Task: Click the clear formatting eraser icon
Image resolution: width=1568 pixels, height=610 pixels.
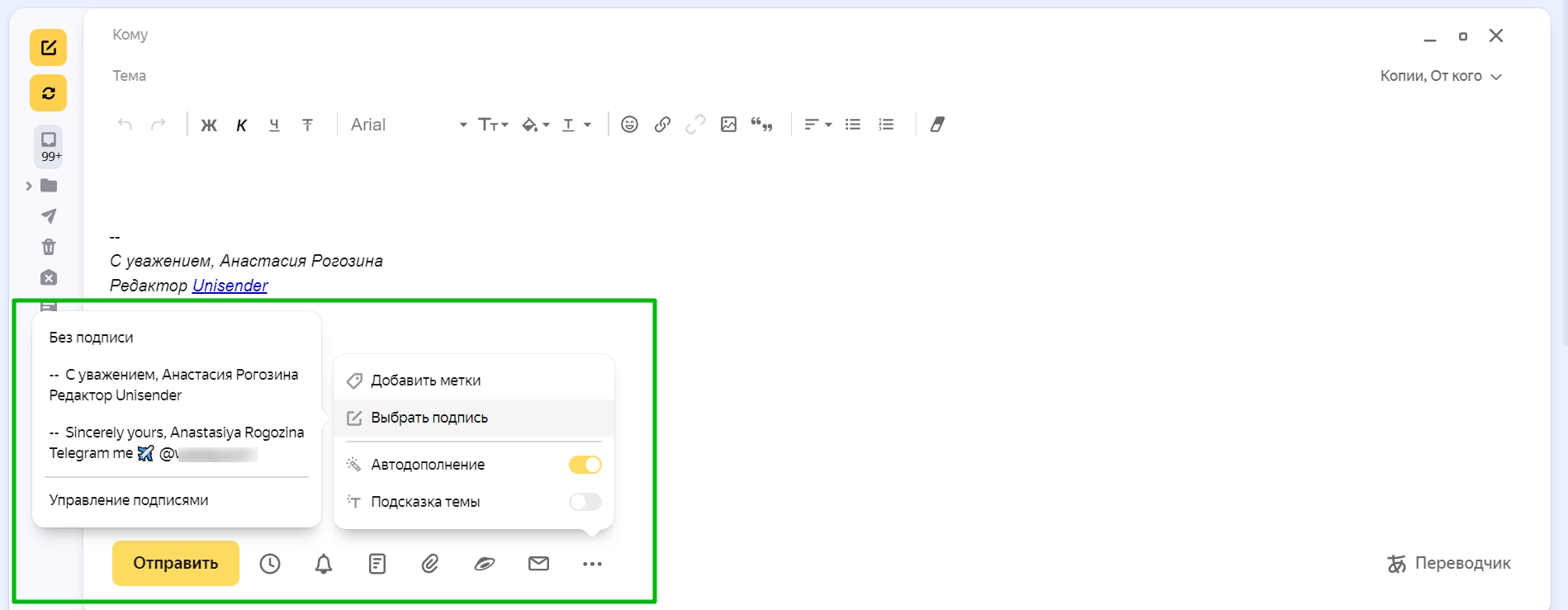Action: 937,125
